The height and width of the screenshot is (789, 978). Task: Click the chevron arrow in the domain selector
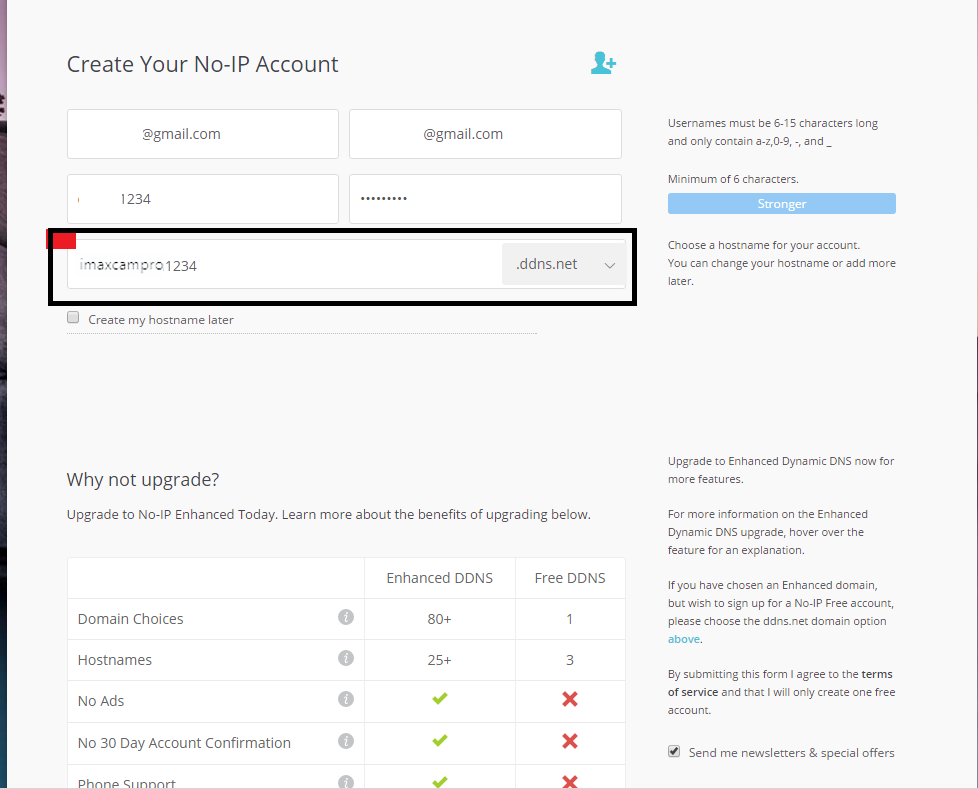609,265
